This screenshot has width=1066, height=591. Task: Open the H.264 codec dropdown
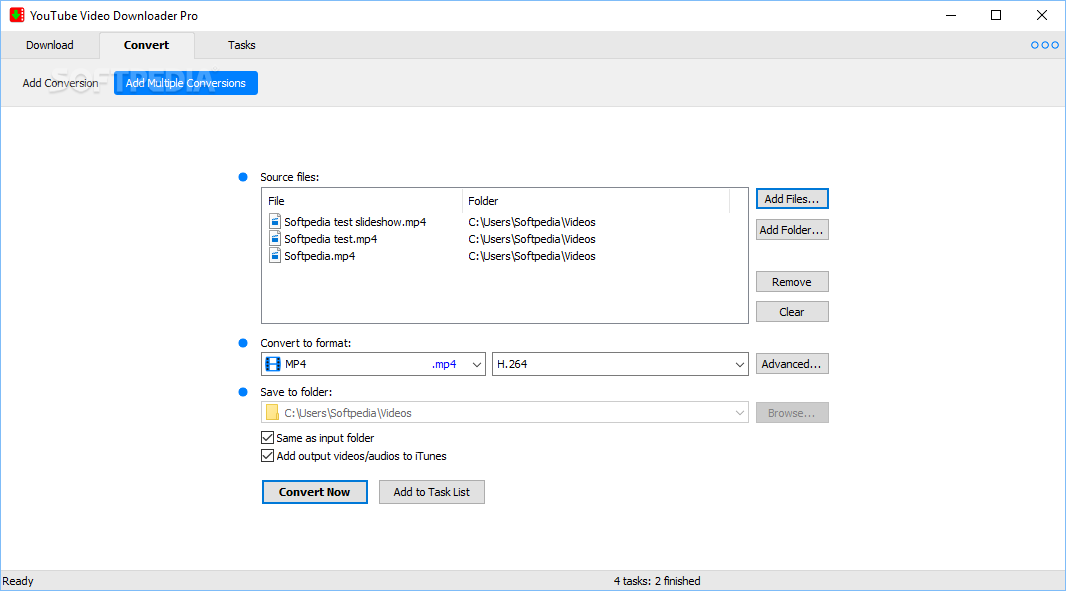click(620, 364)
